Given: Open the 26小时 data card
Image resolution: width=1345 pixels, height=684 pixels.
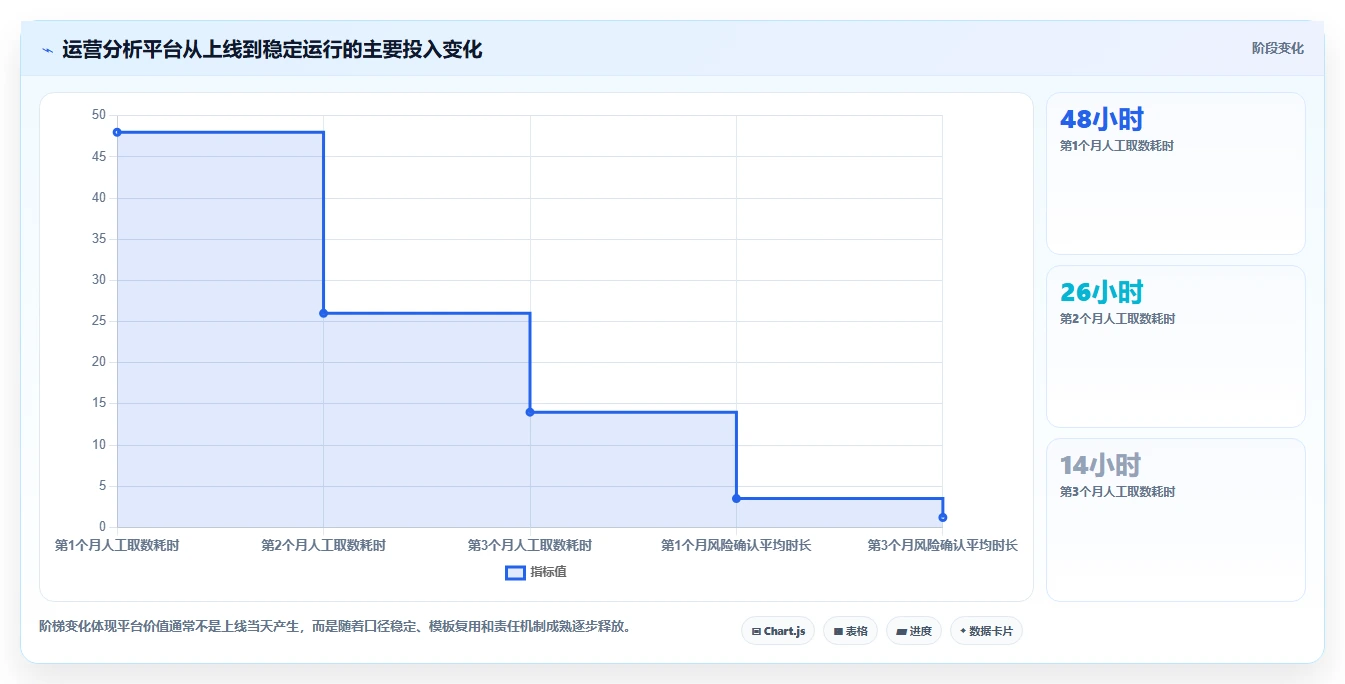Looking at the screenshot, I should coord(1176,346).
